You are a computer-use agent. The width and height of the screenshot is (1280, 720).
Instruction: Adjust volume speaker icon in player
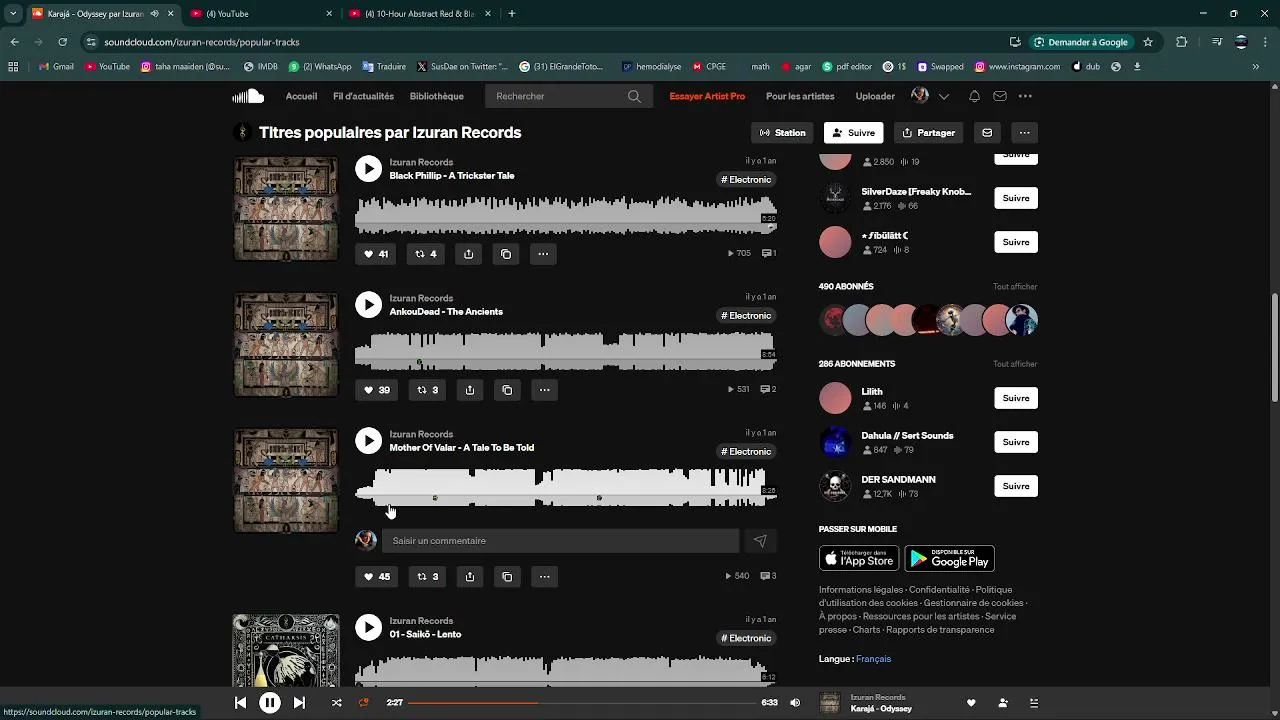(x=795, y=703)
